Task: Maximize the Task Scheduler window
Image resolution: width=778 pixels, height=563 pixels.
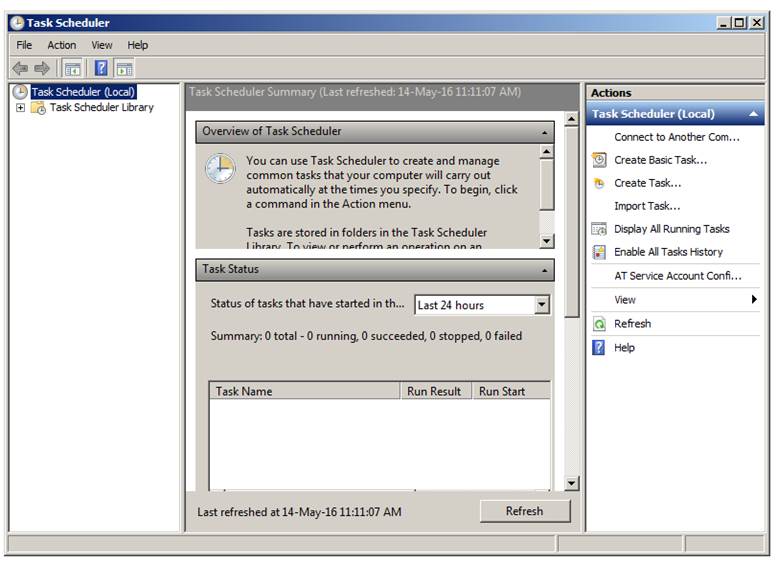Action: pos(740,23)
